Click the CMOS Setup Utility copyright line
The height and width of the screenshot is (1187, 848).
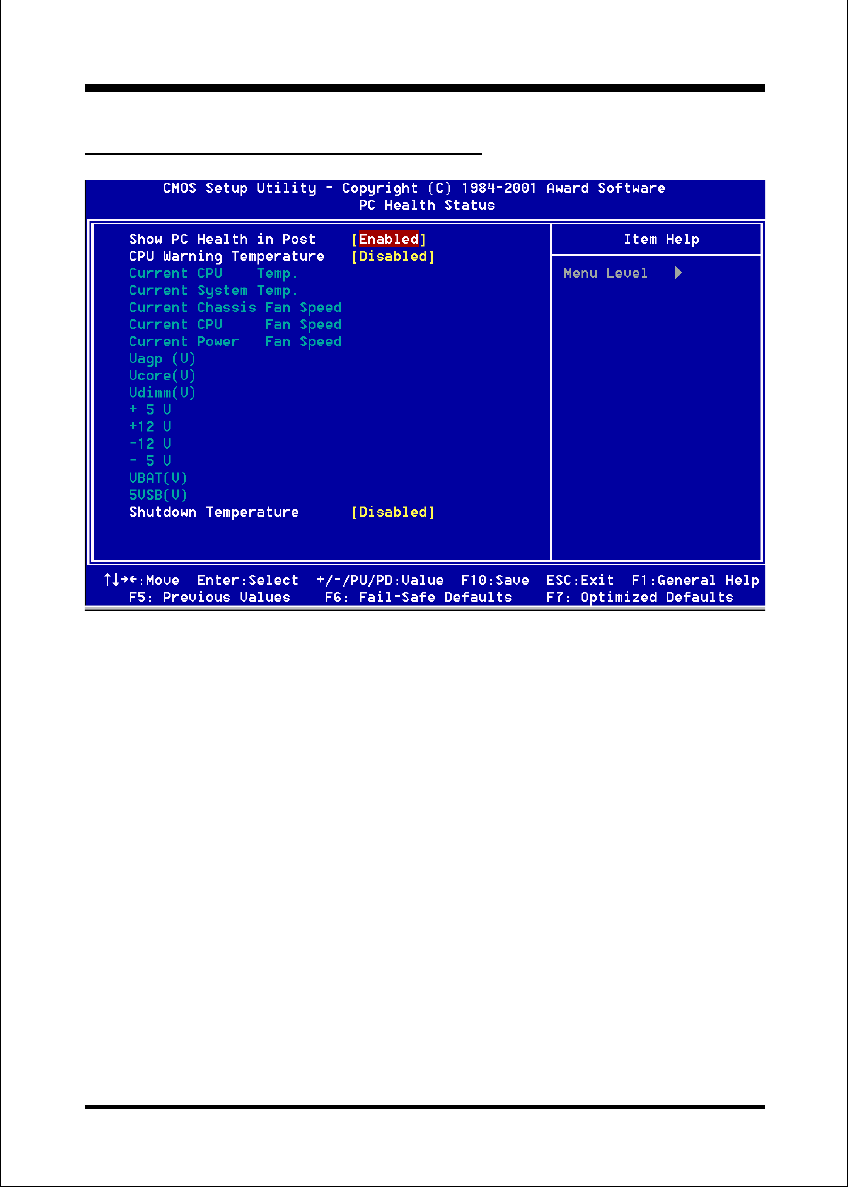pos(414,188)
